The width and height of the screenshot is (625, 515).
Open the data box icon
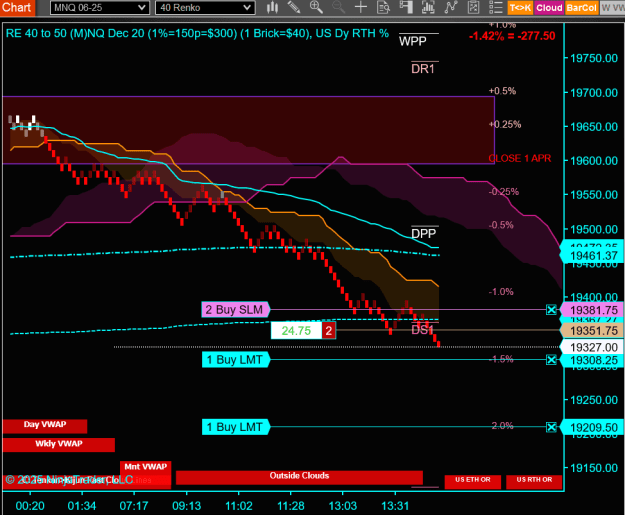point(383,7)
